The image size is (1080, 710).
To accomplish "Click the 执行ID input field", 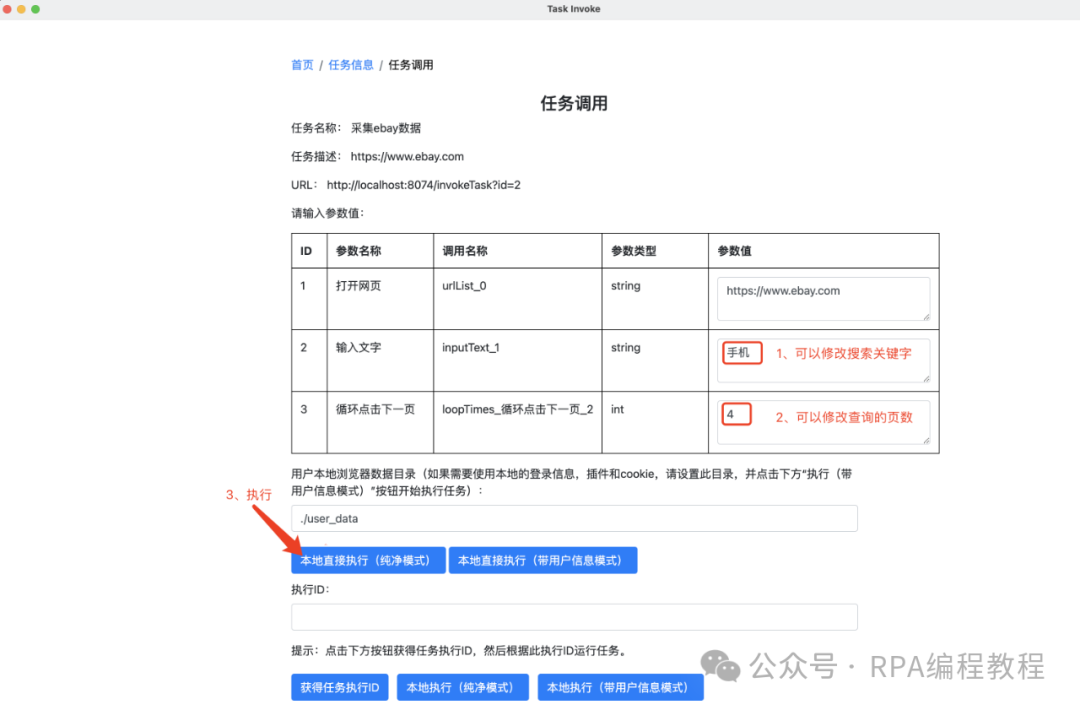I will coord(574,617).
